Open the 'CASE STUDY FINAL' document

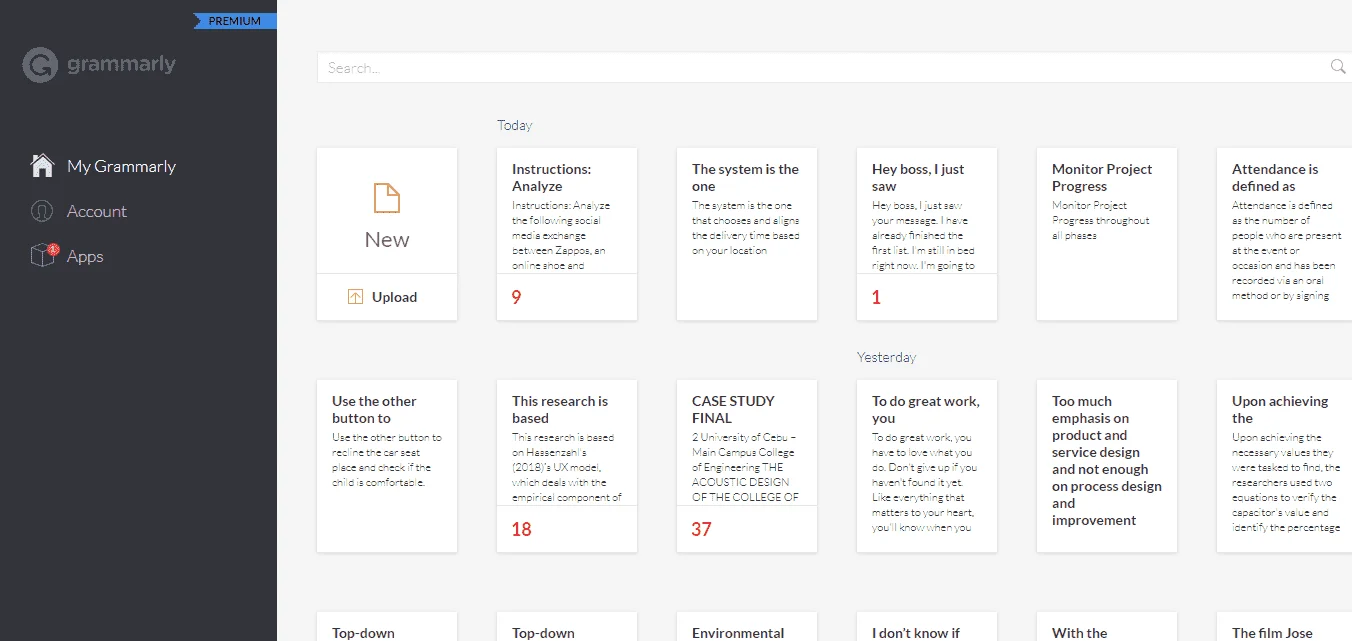coord(747,466)
